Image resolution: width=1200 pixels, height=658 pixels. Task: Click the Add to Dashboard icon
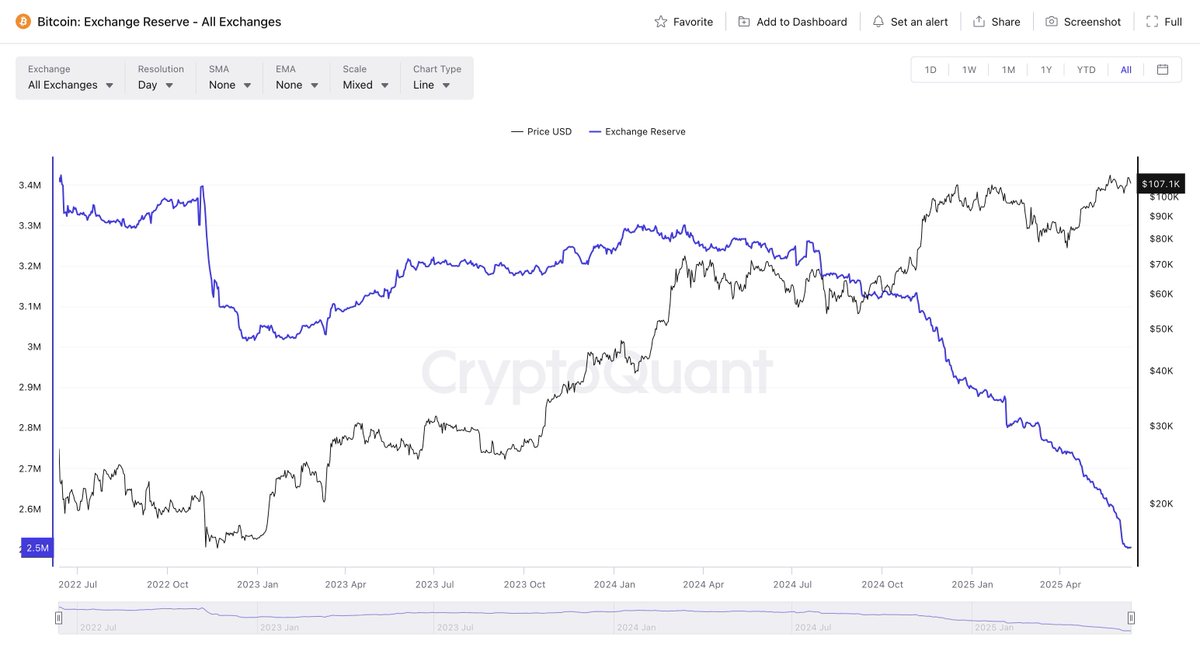(x=744, y=21)
